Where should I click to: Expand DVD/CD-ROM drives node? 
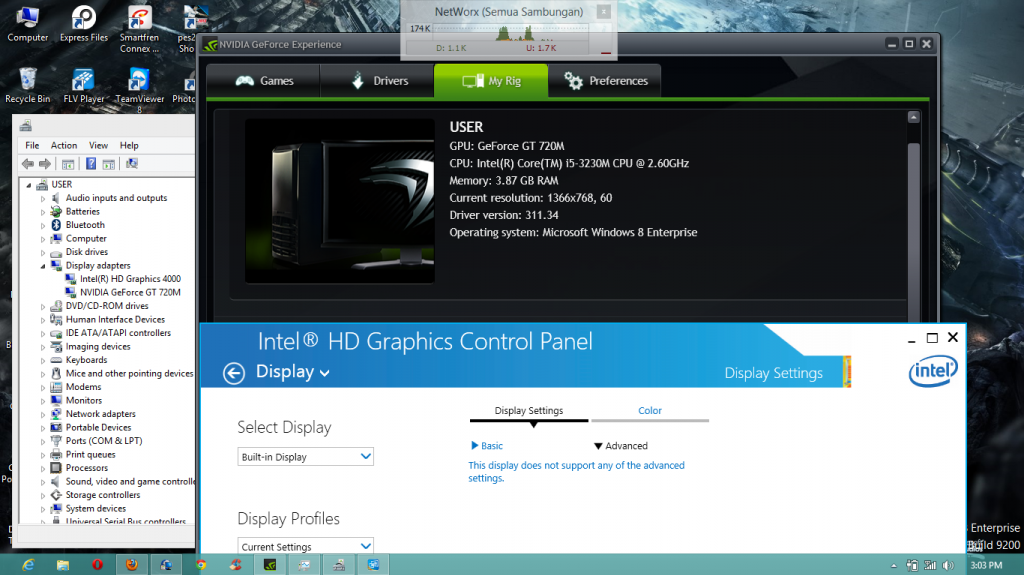[43, 306]
